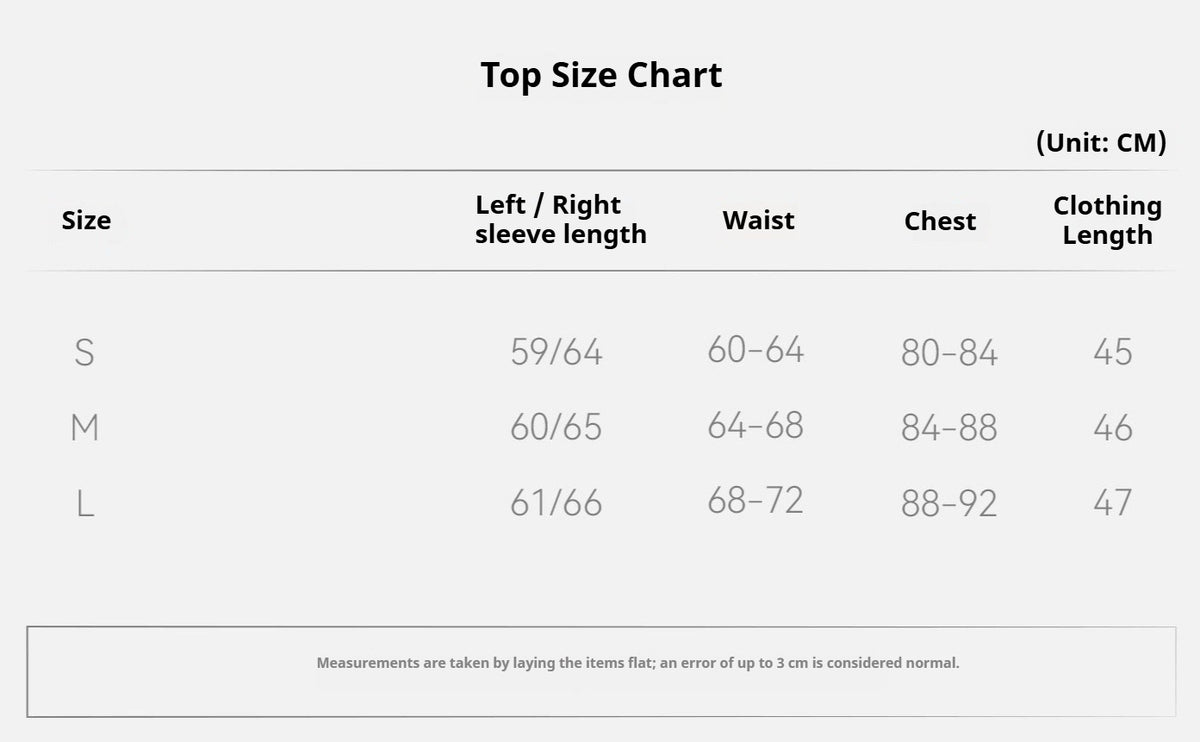Click the Size column header
This screenshot has height=742, width=1200.
86,220
